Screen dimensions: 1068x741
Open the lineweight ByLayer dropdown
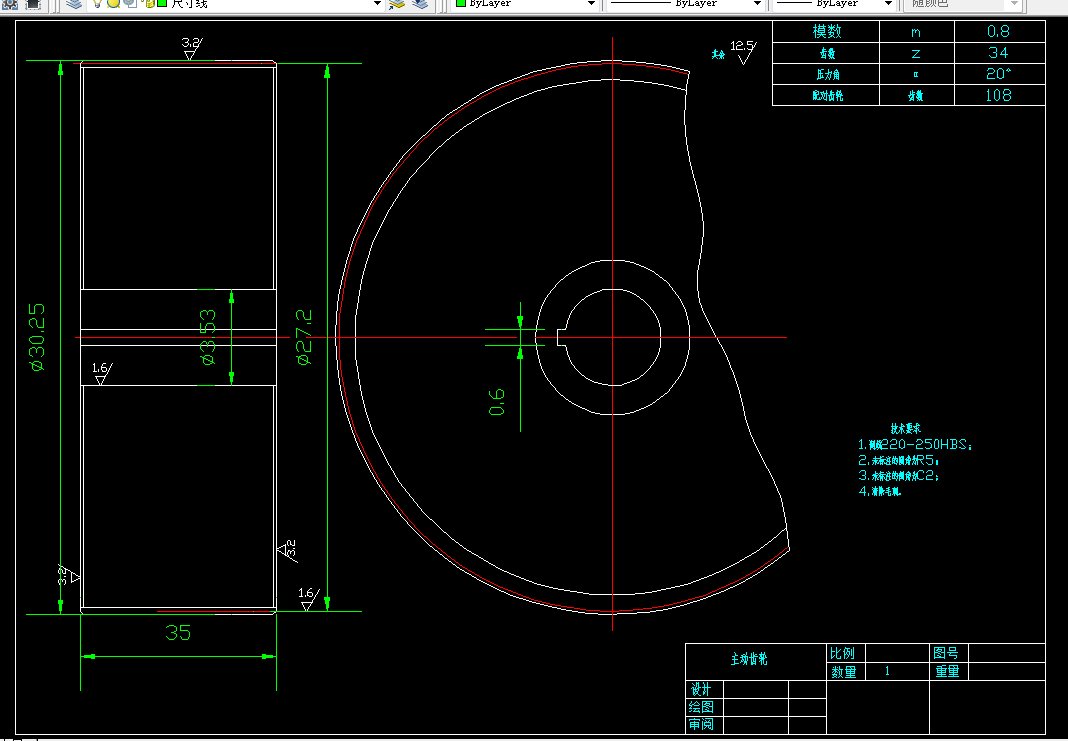888,3
